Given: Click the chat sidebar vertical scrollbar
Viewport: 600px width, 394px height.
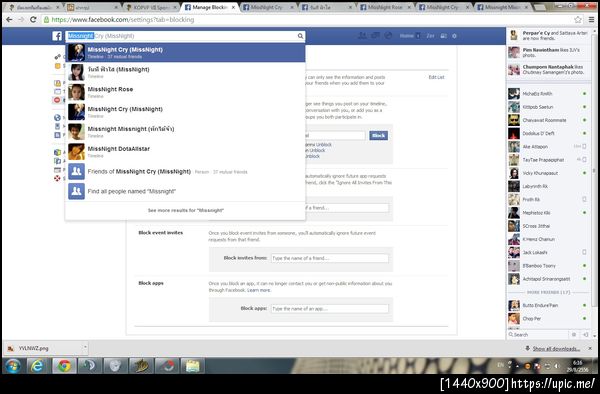Looking at the screenshot, I should pos(594,171).
